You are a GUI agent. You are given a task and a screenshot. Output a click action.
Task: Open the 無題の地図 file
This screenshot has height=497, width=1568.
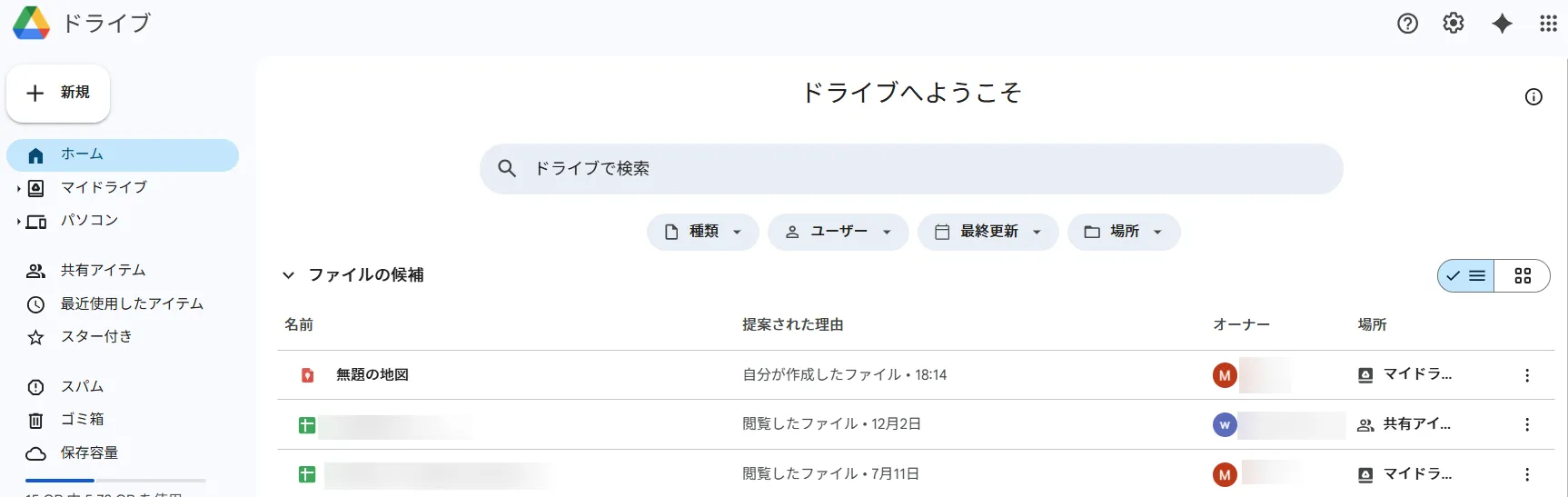[372, 375]
